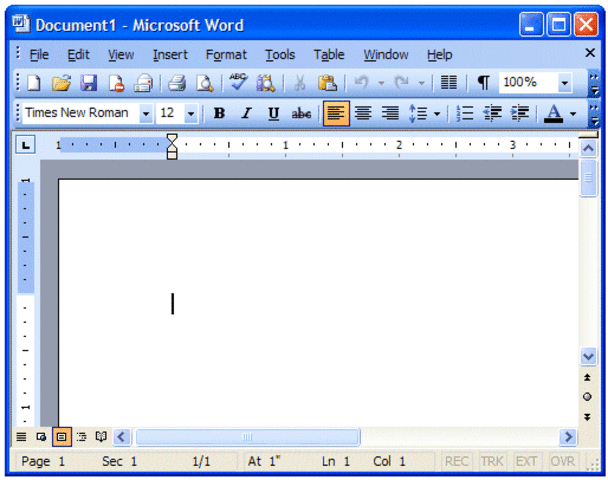The height and width of the screenshot is (480, 608).
Task: Toggle Show/Hide paragraph marks
Action: click(x=483, y=82)
